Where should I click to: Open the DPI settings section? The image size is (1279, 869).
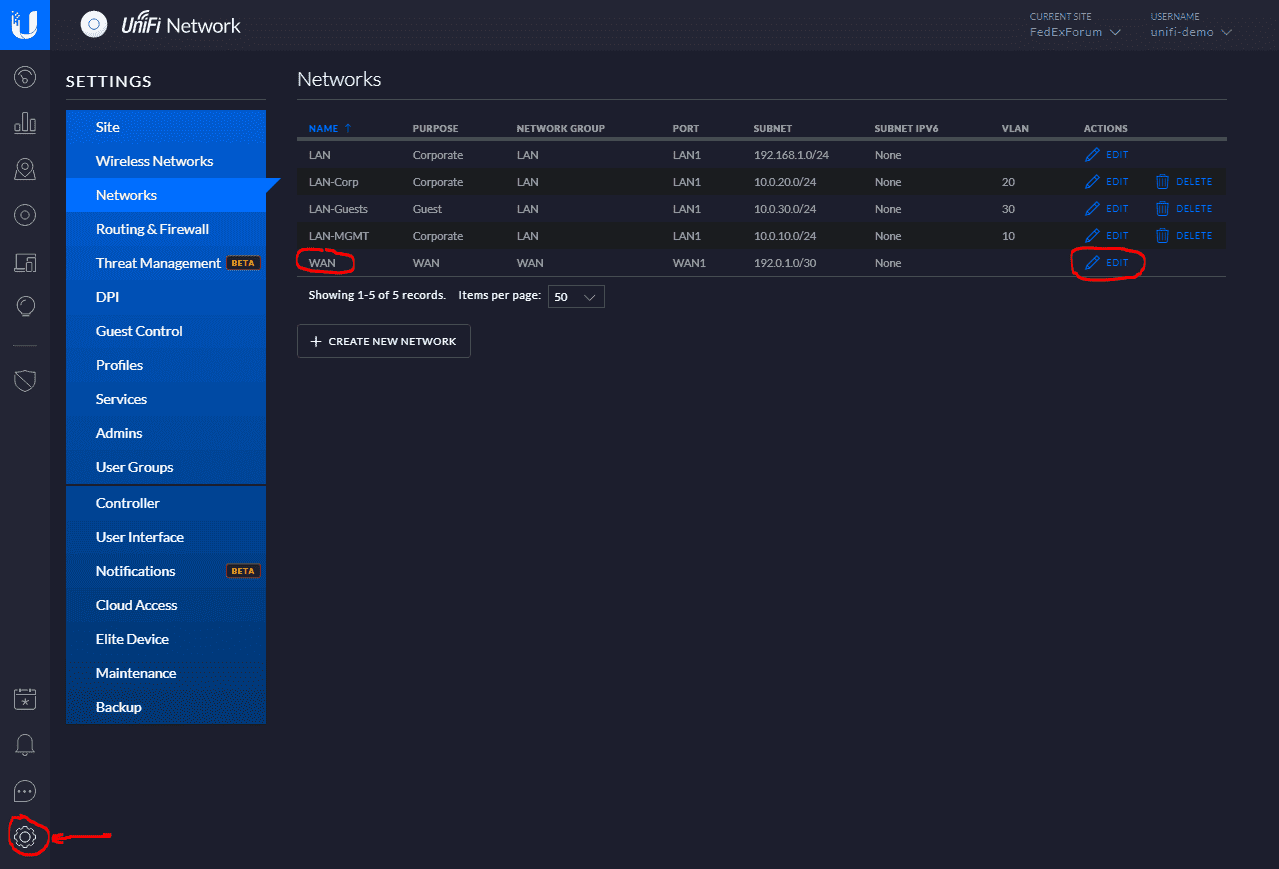click(x=166, y=297)
